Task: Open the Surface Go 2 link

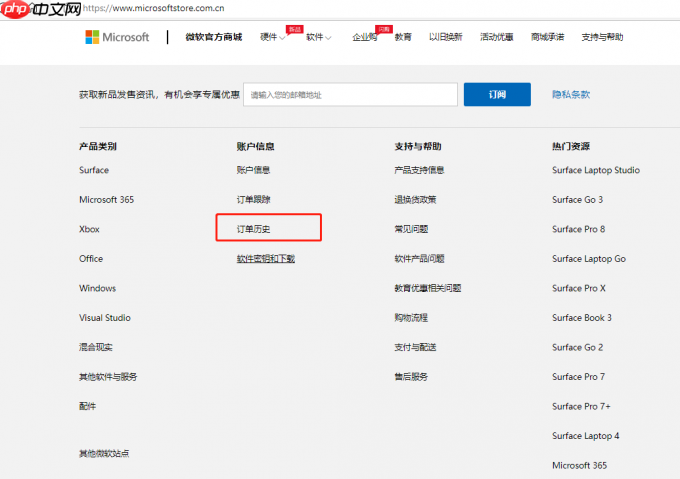Action: tap(577, 347)
